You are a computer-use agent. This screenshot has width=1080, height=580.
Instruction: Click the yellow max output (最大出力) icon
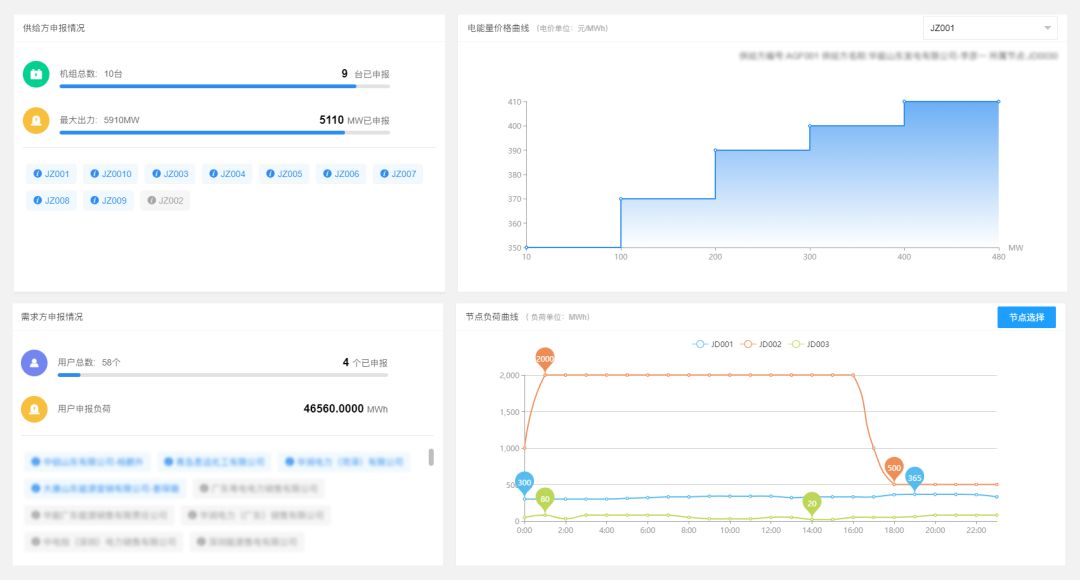(x=36, y=120)
